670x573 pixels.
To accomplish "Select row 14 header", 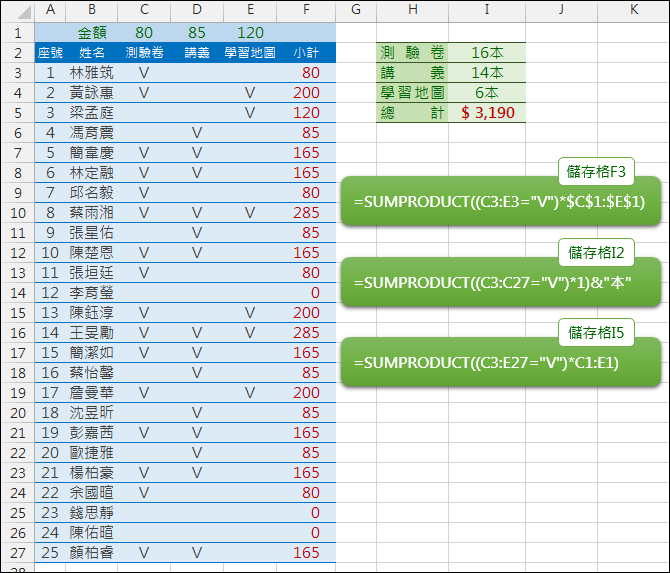I will click(x=18, y=293).
